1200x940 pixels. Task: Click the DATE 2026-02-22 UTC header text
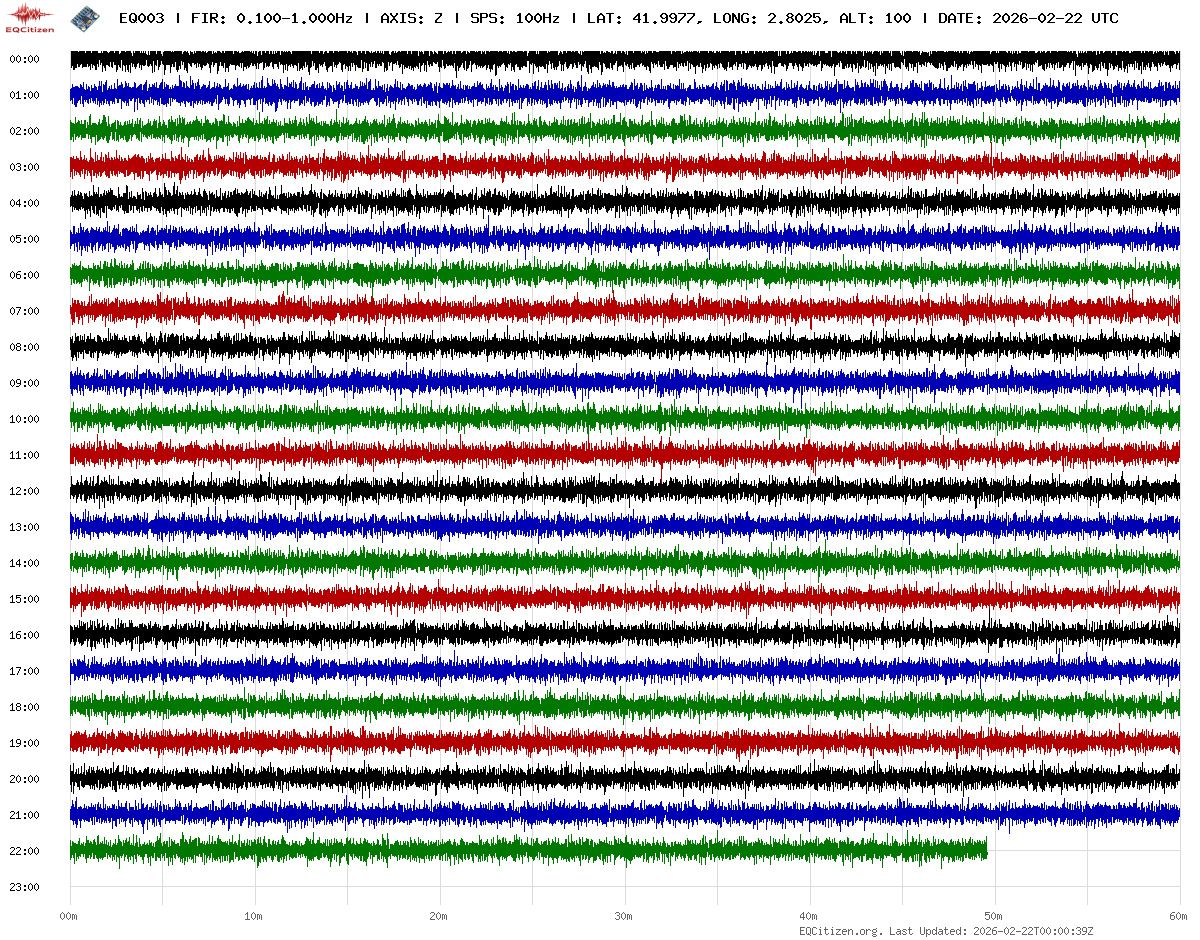pos(1028,18)
